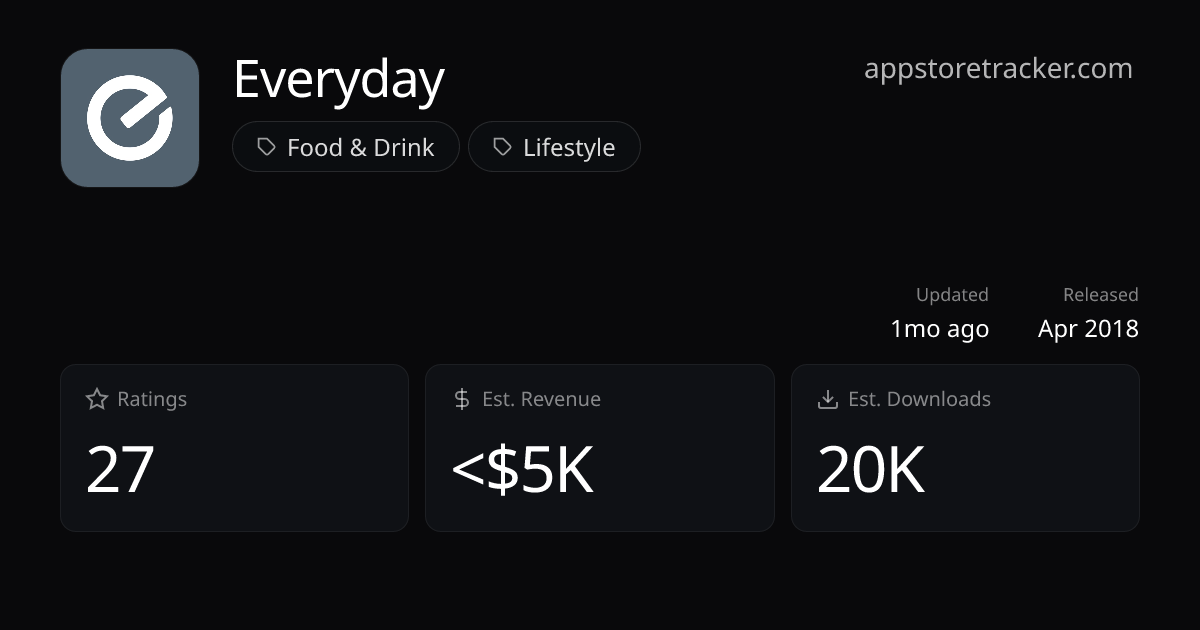Click the Everyday app title

point(339,79)
